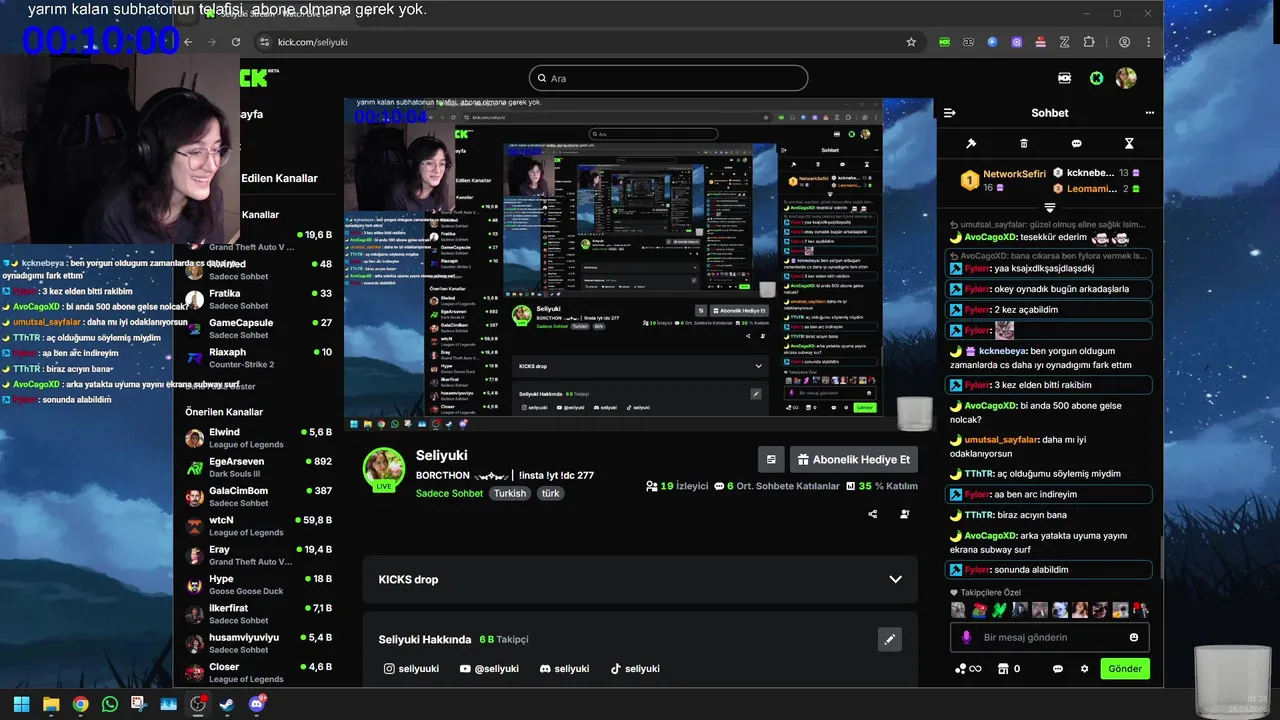Open Closer channel in sidebar
Image resolution: width=1280 pixels, height=720 pixels.
[258, 672]
